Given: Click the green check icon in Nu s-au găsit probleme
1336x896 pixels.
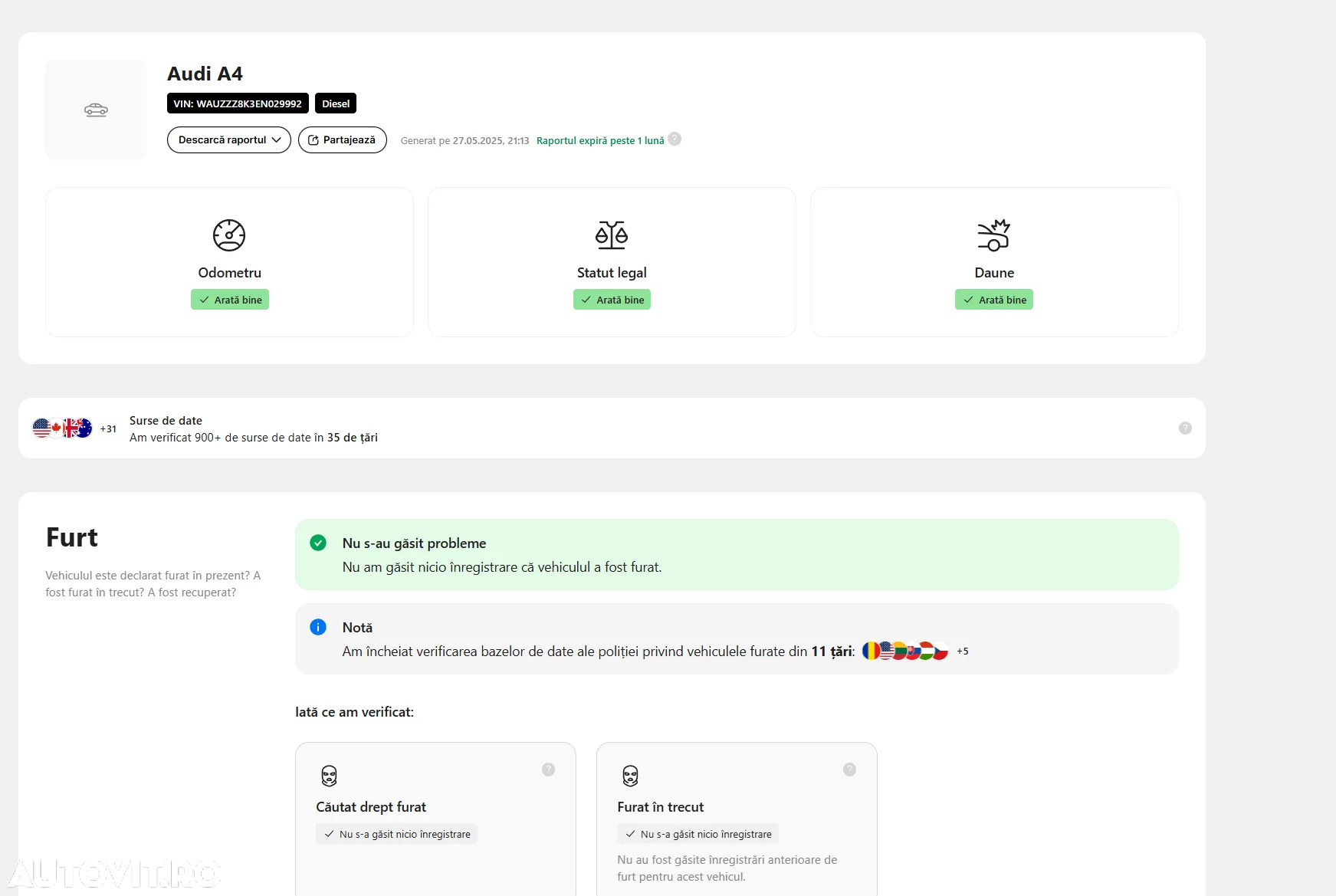Looking at the screenshot, I should [x=318, y=543].
